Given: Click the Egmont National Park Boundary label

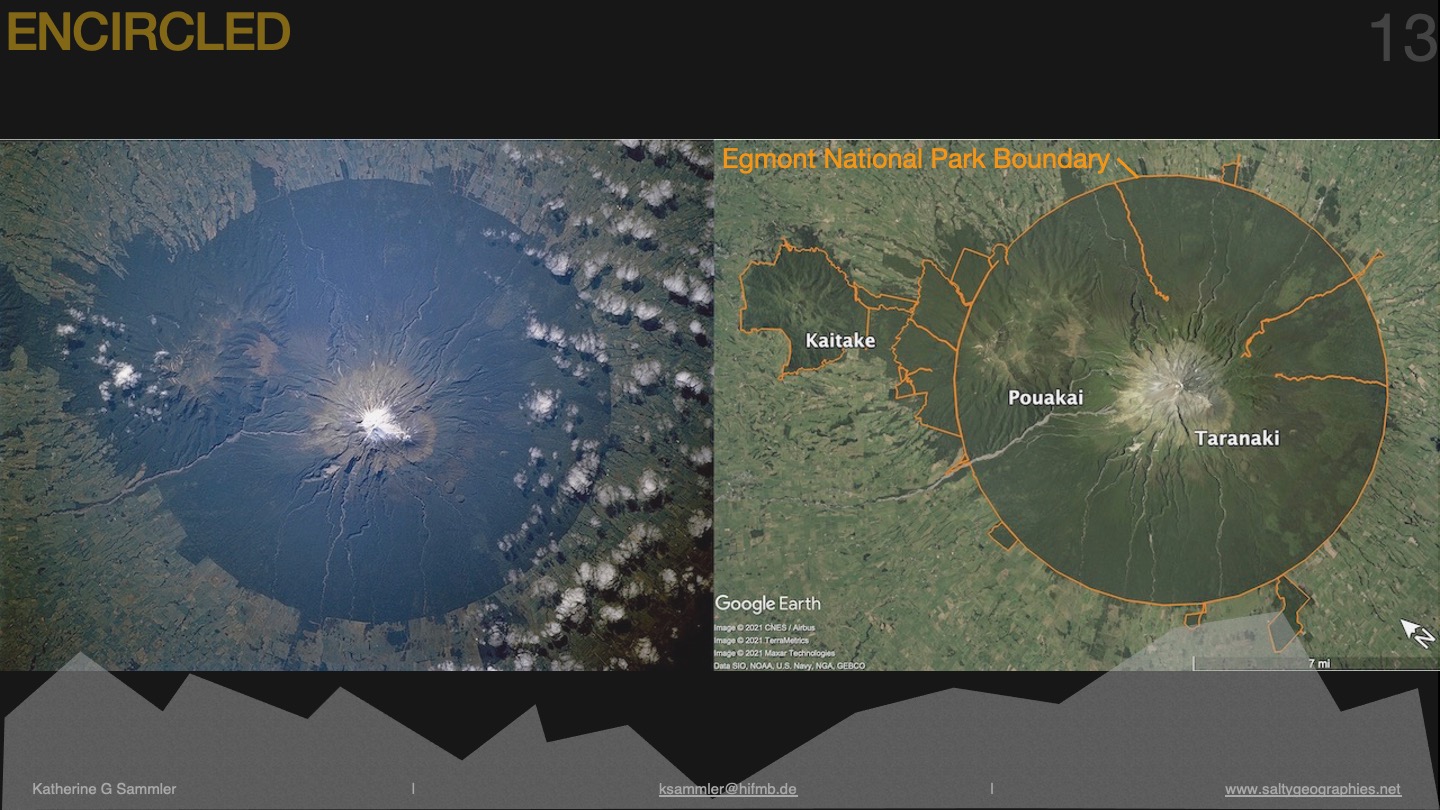Looking at the screenshot, I should (x=915, y=160).
